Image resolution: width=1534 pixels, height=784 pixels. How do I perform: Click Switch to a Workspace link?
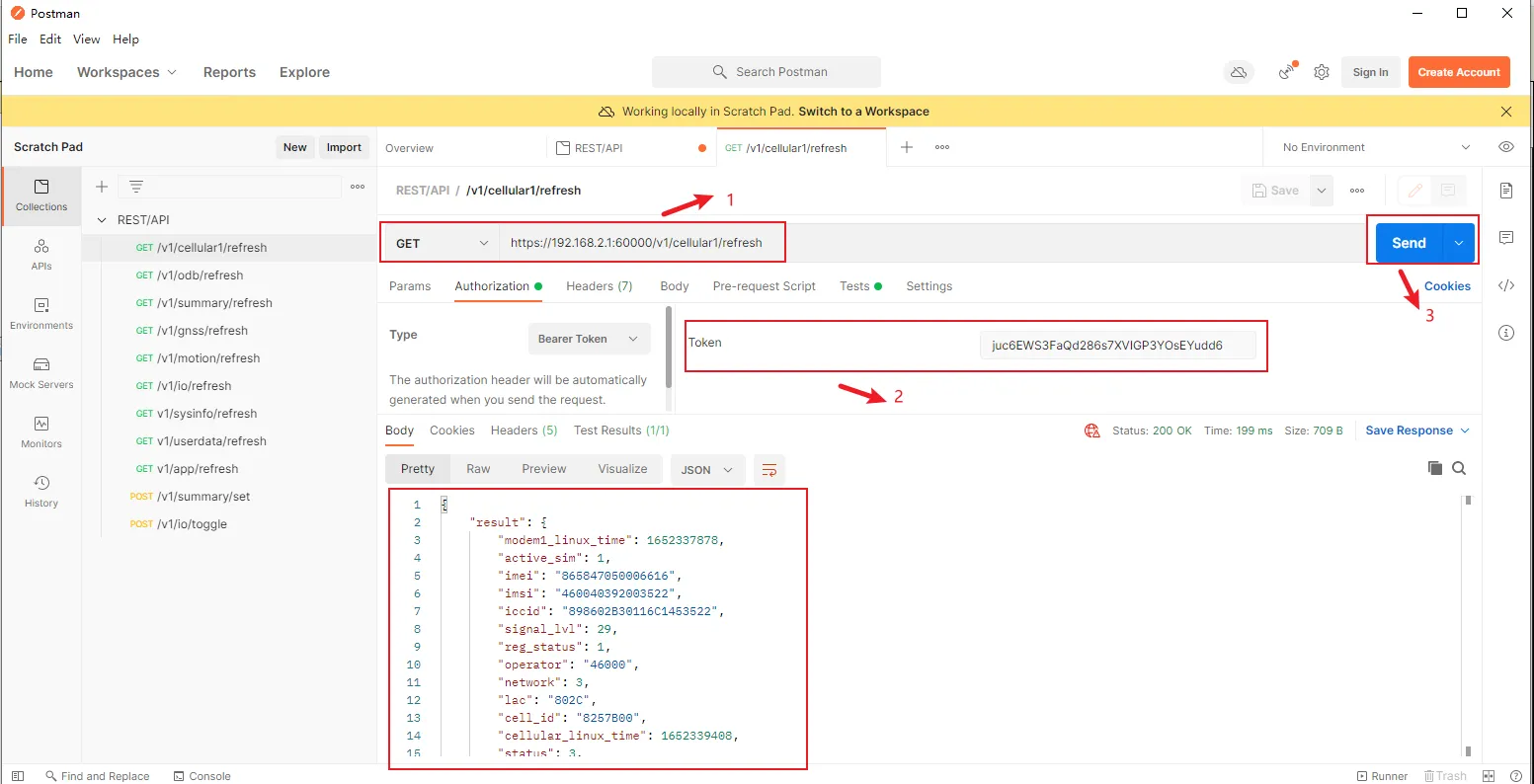tap(863, 112)
